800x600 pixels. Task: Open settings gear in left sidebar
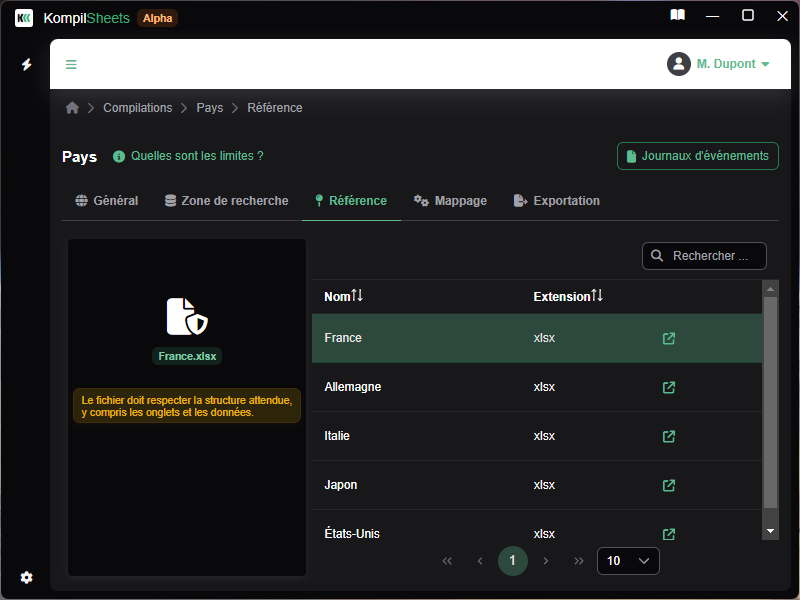(27, 577)
